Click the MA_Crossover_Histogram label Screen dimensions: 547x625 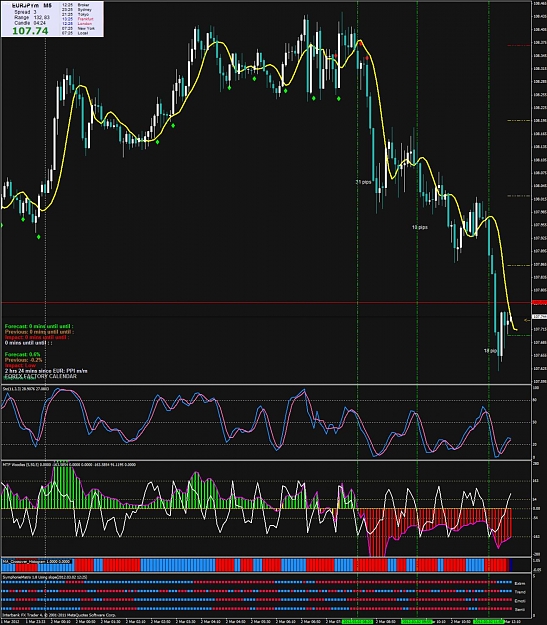(37, 561)
